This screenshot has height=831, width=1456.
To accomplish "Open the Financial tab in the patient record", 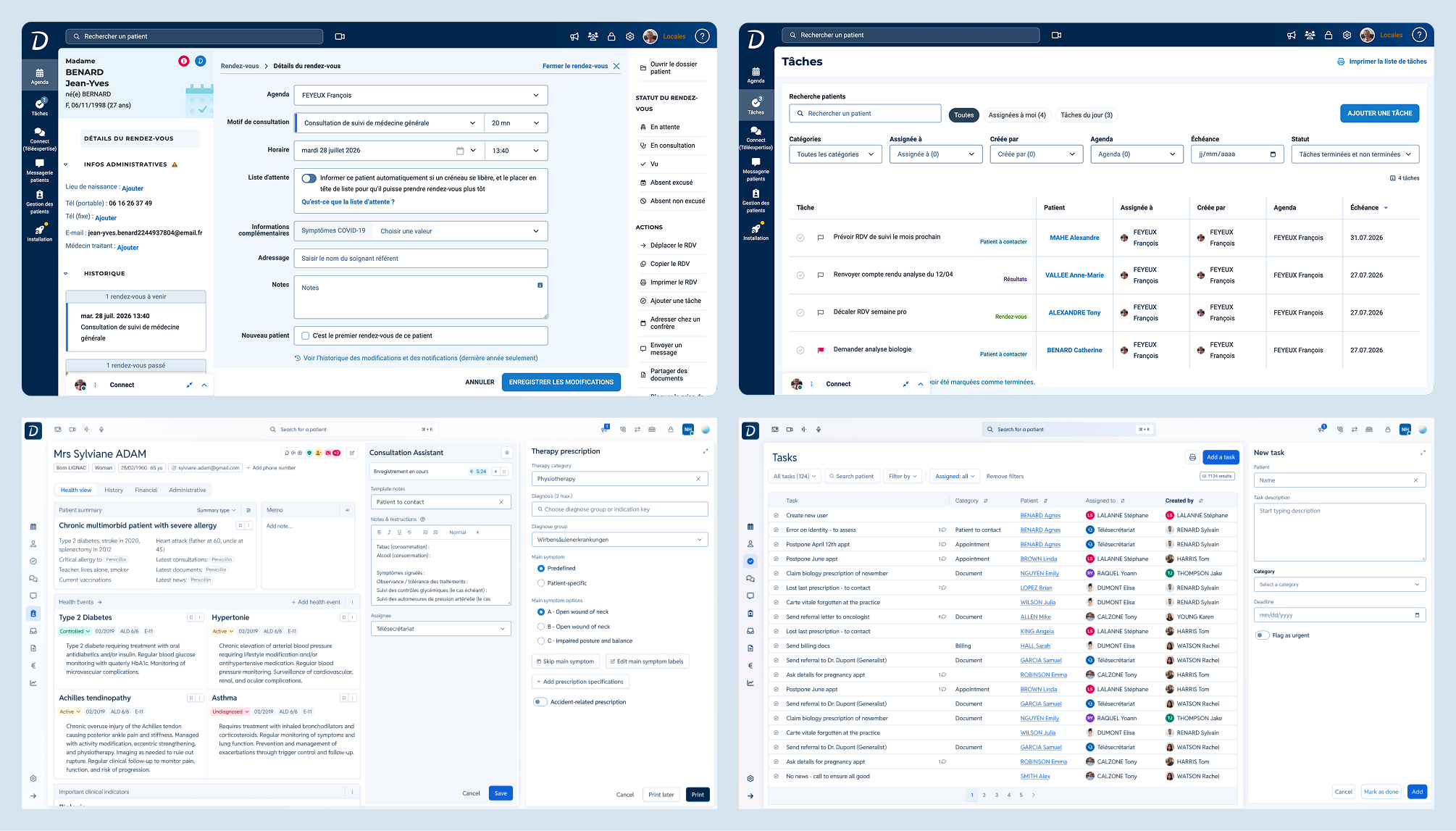I will click(x=146, y=490).
